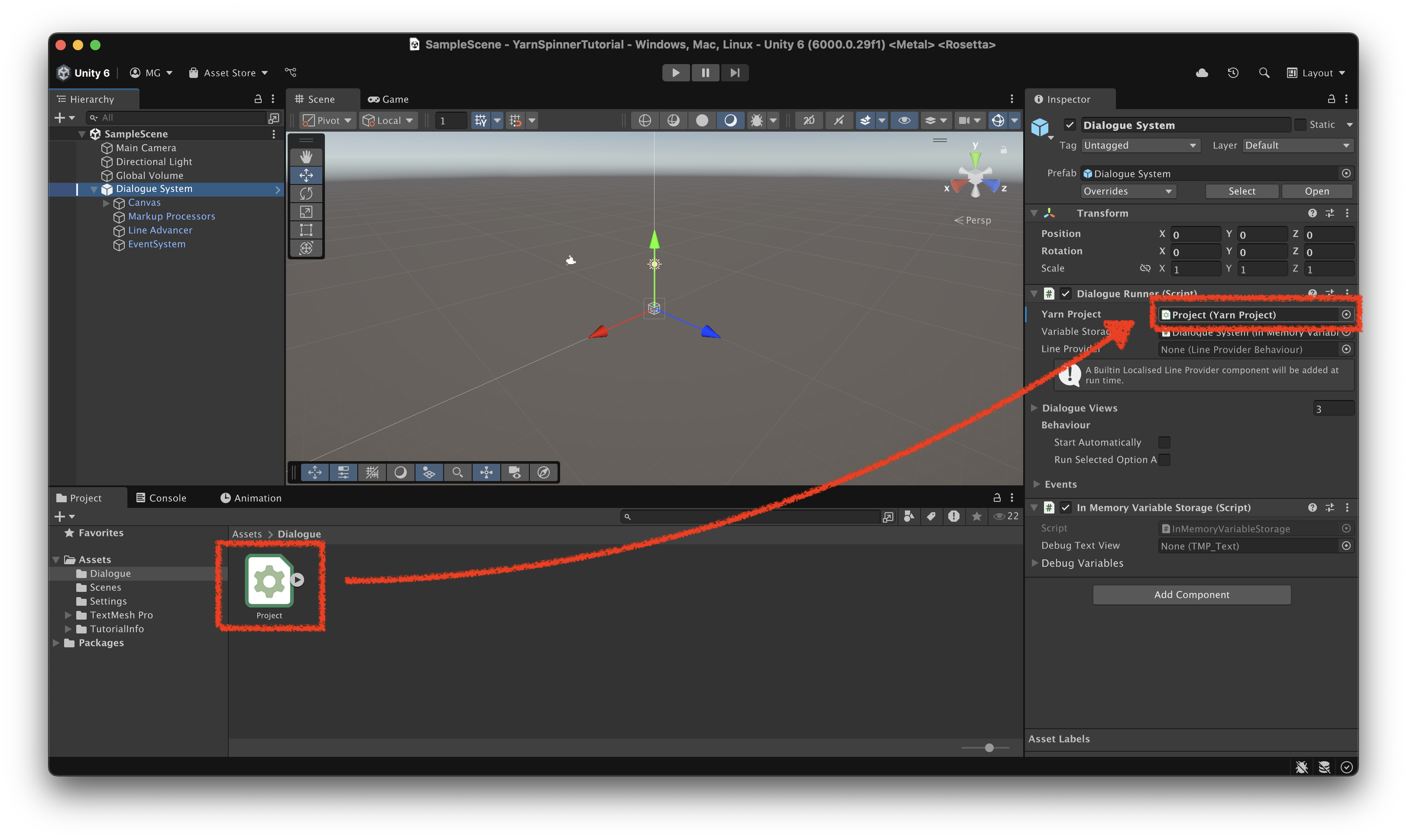Viewport: 1407px width, 840px height.
Task: Switch to the Console tab
Action: tap(162, 498)
